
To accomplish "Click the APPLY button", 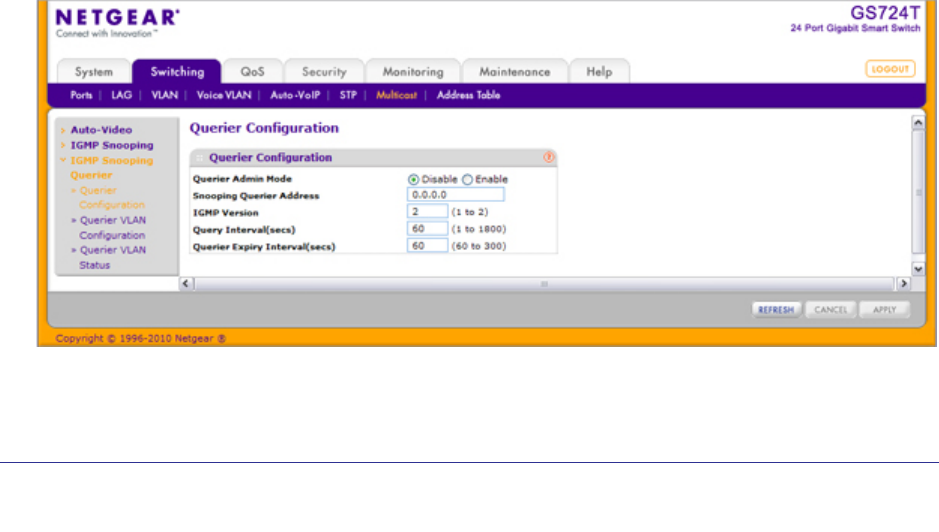I will (x=884, y=310).
